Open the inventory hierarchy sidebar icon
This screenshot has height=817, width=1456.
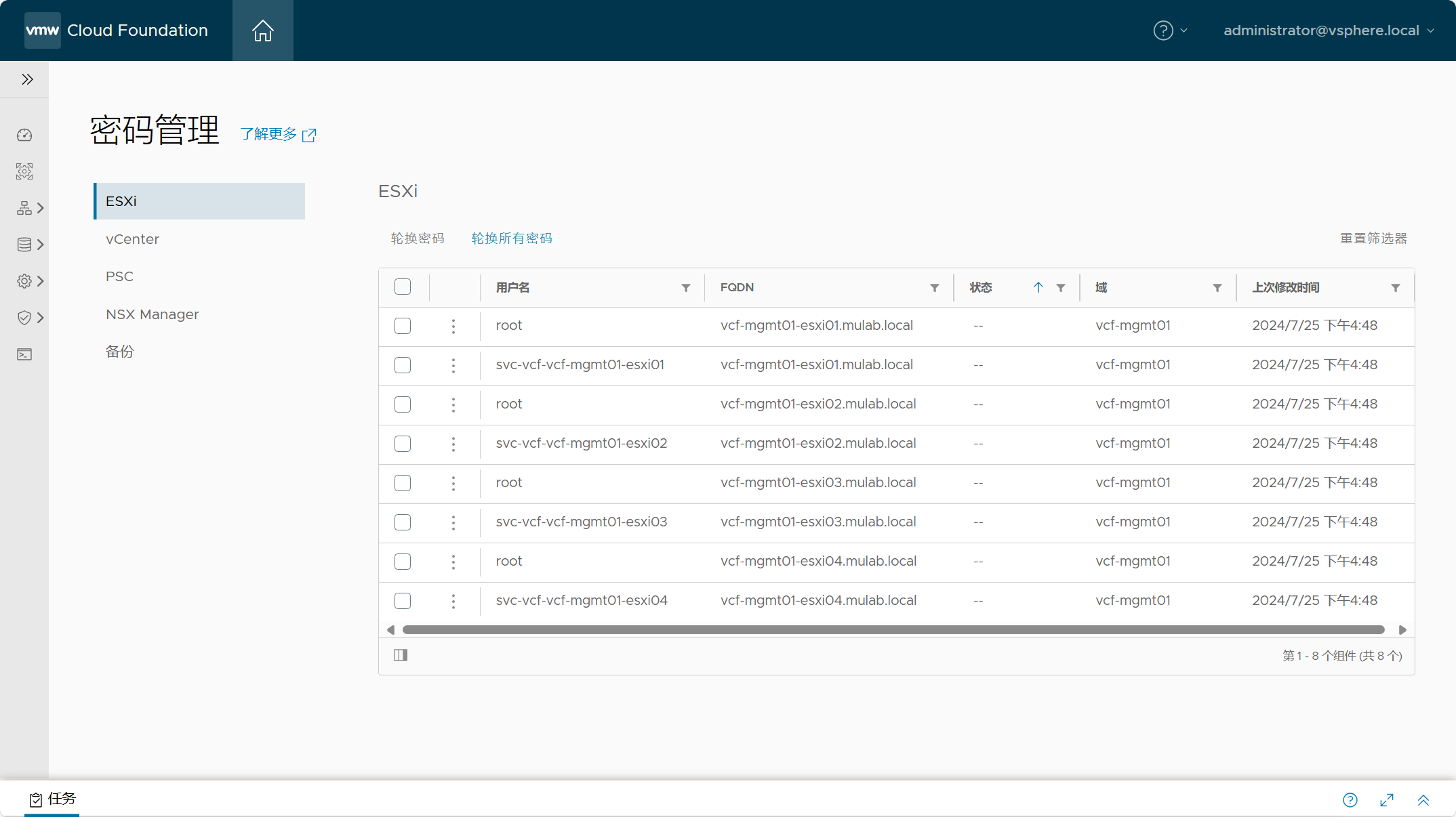[x=24, y=208]
